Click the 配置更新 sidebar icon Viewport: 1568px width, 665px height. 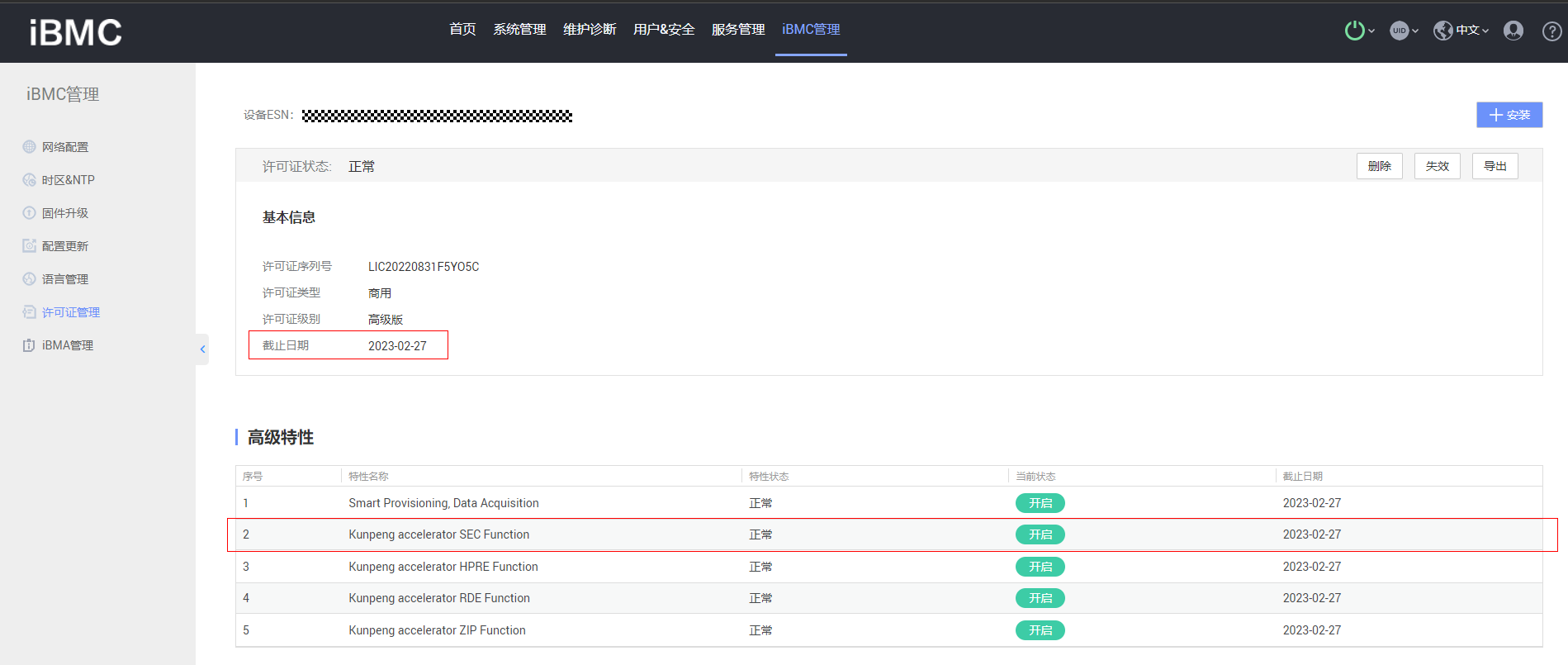point(29,245)
